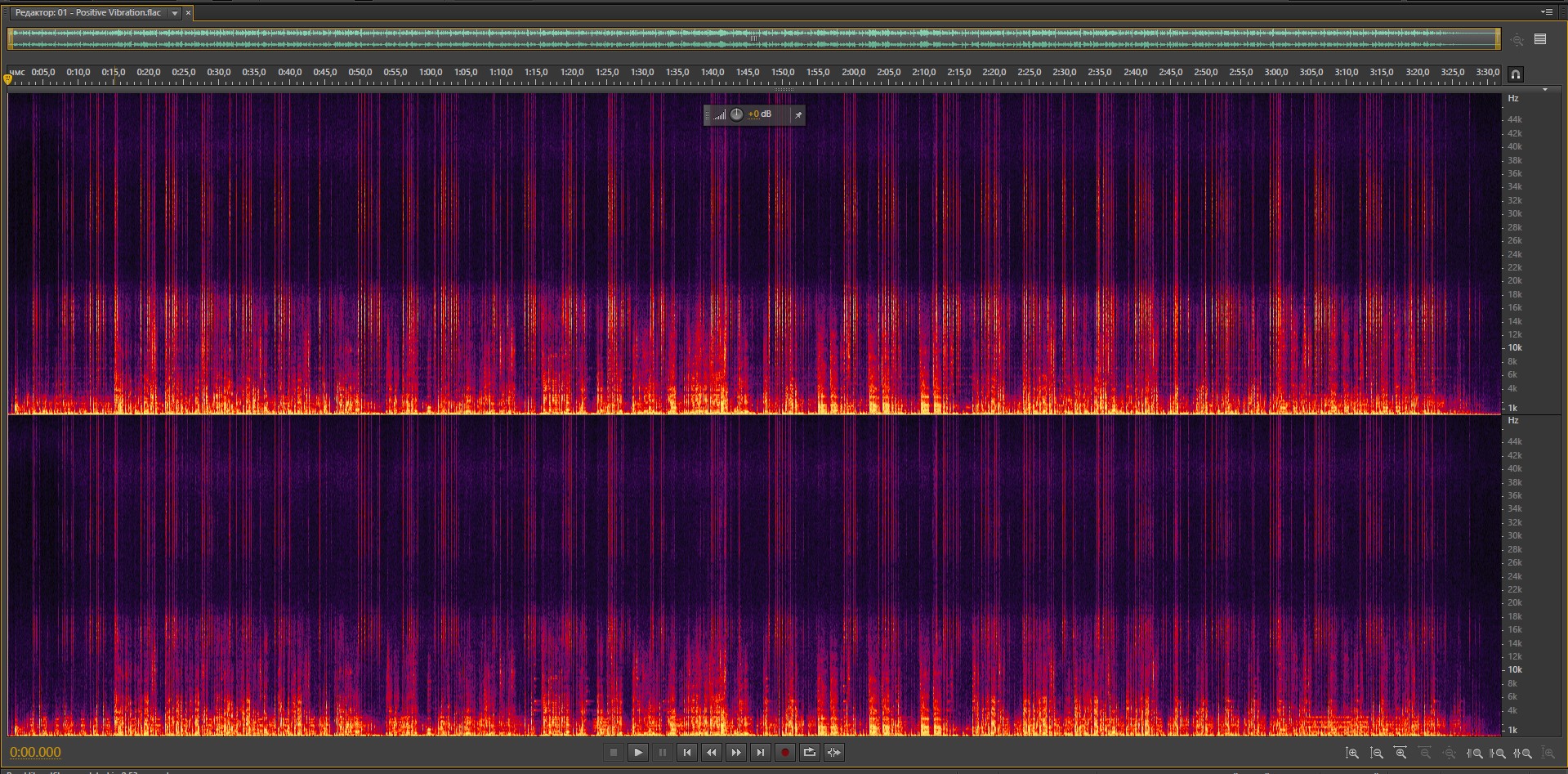
Task: Click the red Record button
Action: [x=785, y=753]
